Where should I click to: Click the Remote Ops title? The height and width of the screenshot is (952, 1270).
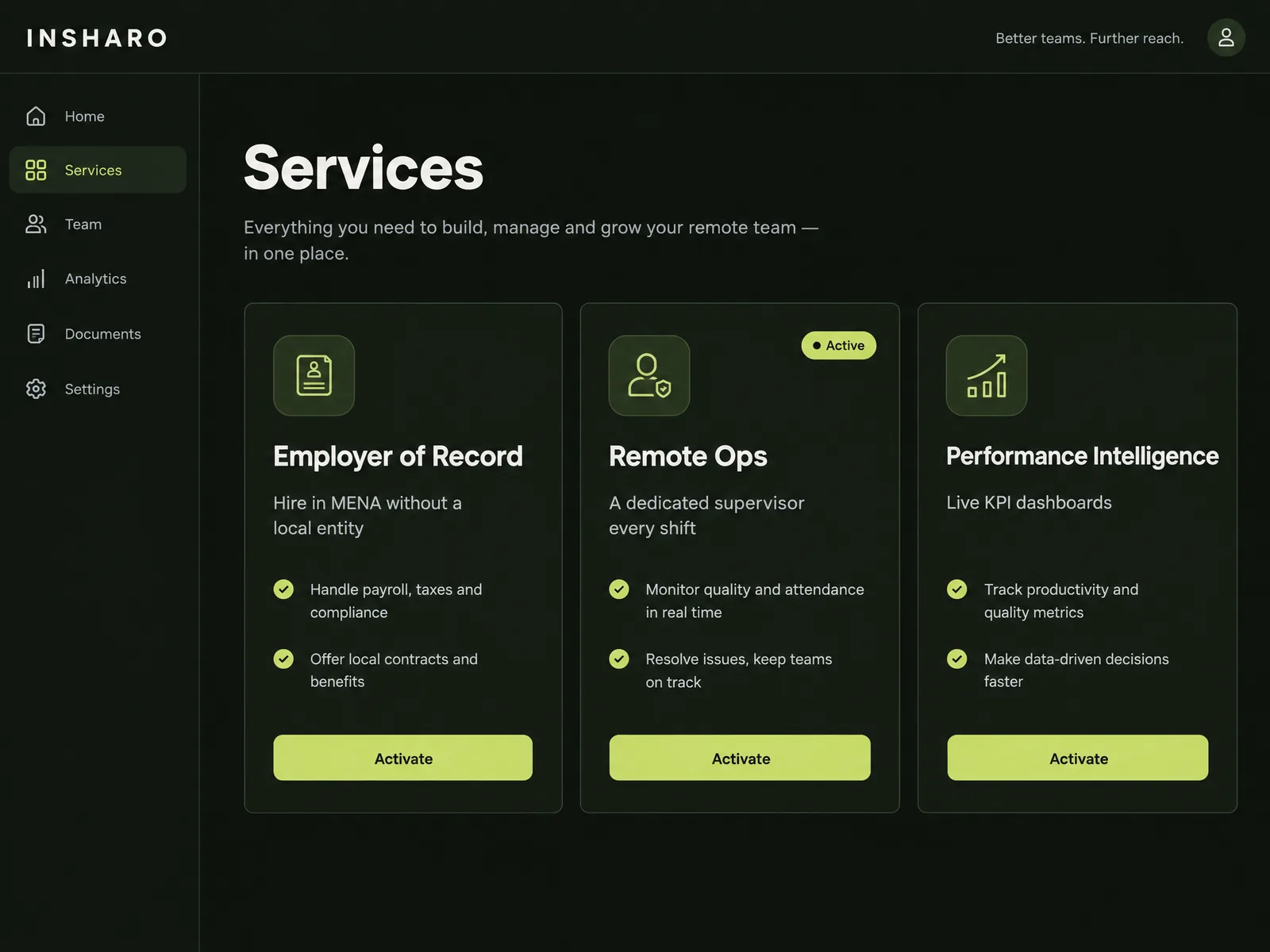tap(688, 456)
